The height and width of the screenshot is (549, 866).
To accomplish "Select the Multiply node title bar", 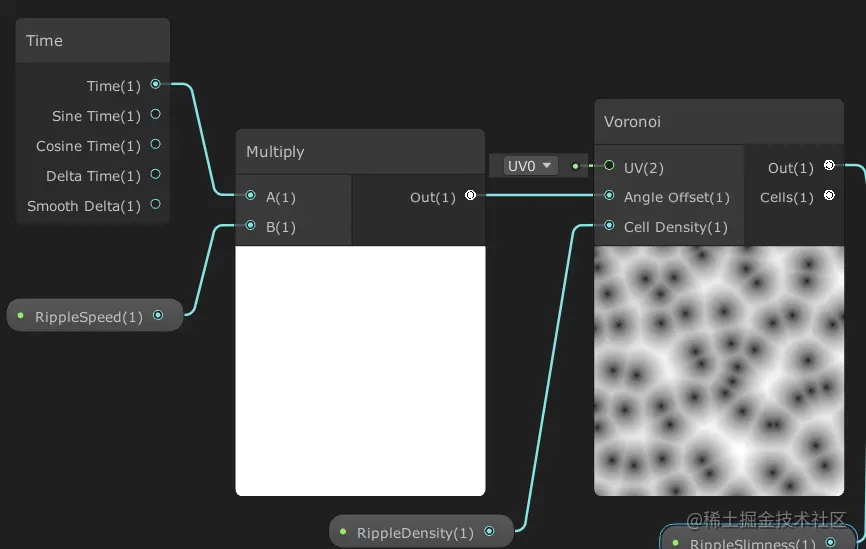I will pyautogui.click(x=360, y=152).
